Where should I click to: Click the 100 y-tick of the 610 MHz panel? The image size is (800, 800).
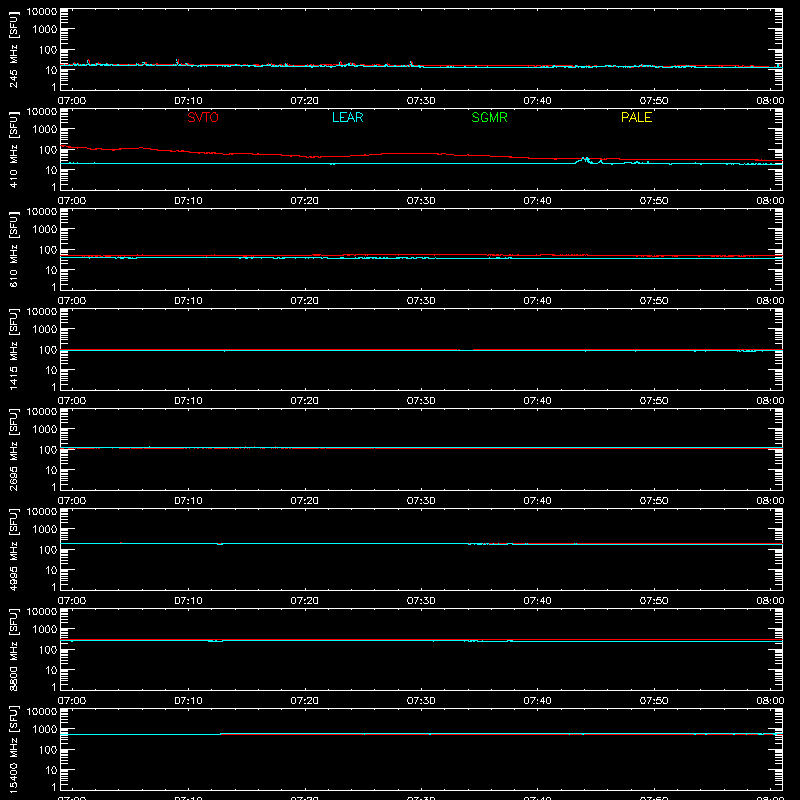(x=48, y=250)
